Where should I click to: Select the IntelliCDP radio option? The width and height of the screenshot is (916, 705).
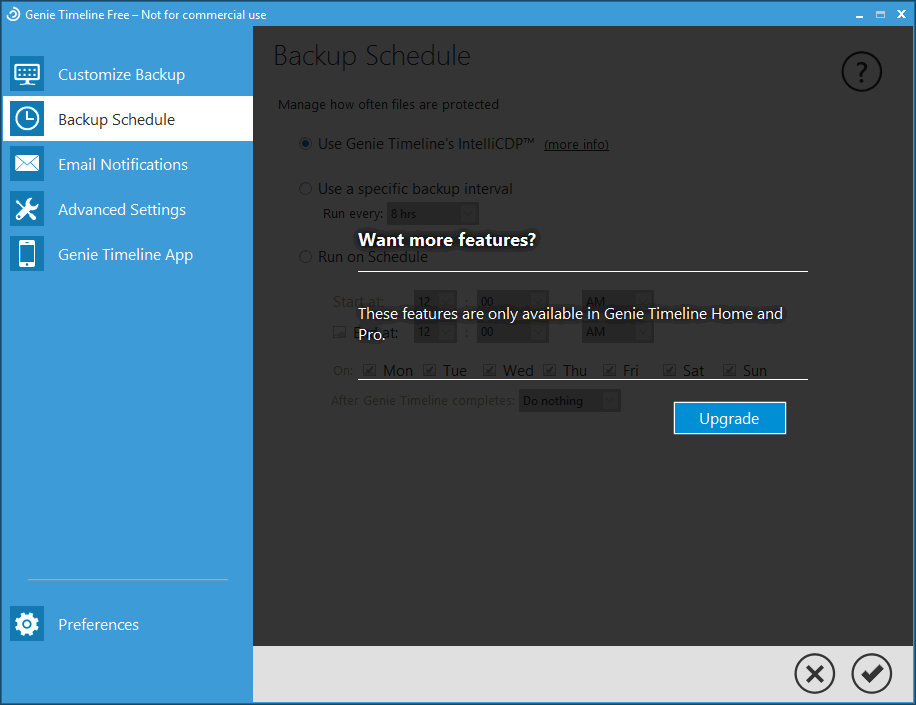(x=306, y=143)
